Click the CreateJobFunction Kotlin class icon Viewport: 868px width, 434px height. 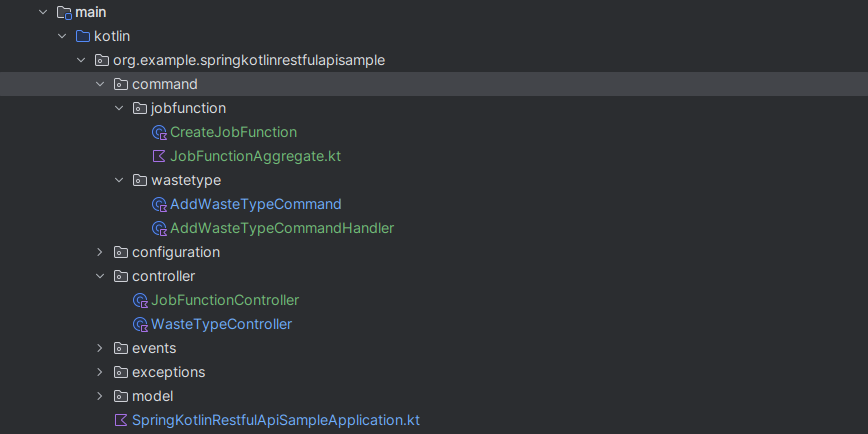tap(159, 132)
